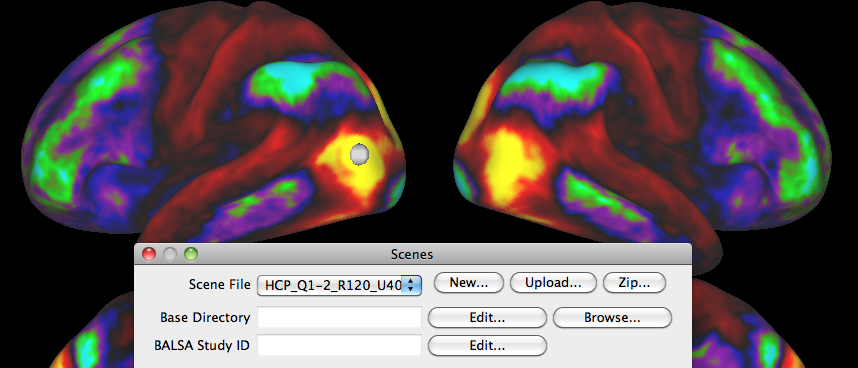This screenshot has height=368, width=858.
Task: Click the Zip... button
Action: pos(634,283)
